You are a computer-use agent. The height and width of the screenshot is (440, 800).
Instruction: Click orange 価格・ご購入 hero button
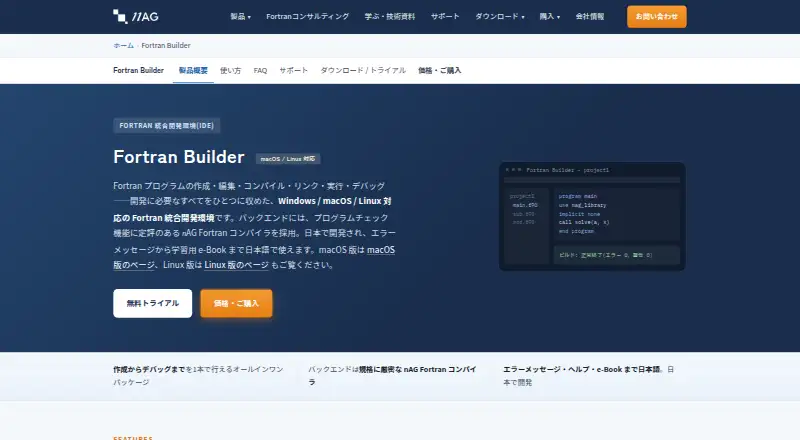(x=236, y=303)
